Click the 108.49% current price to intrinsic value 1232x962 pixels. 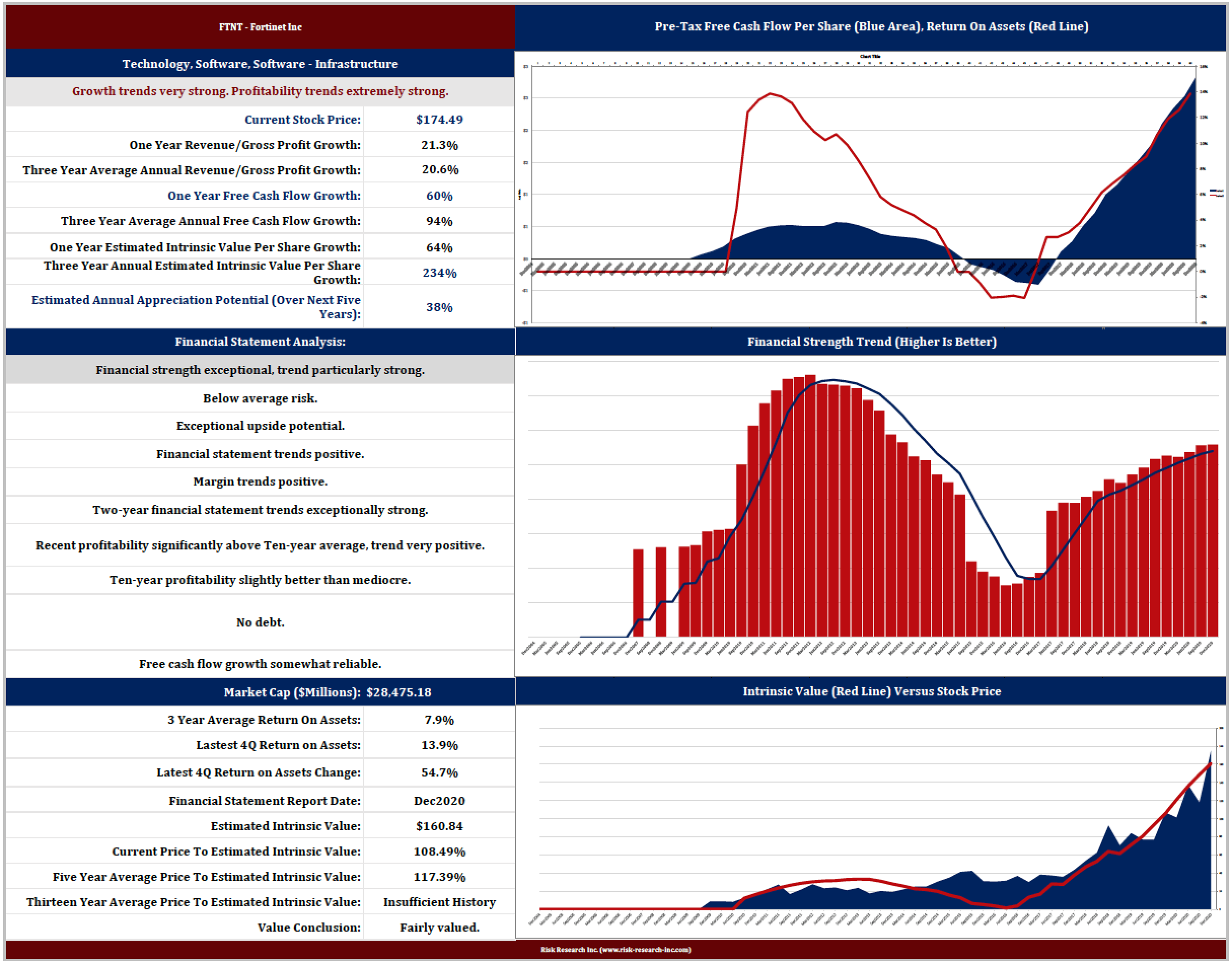pos(440,852)
